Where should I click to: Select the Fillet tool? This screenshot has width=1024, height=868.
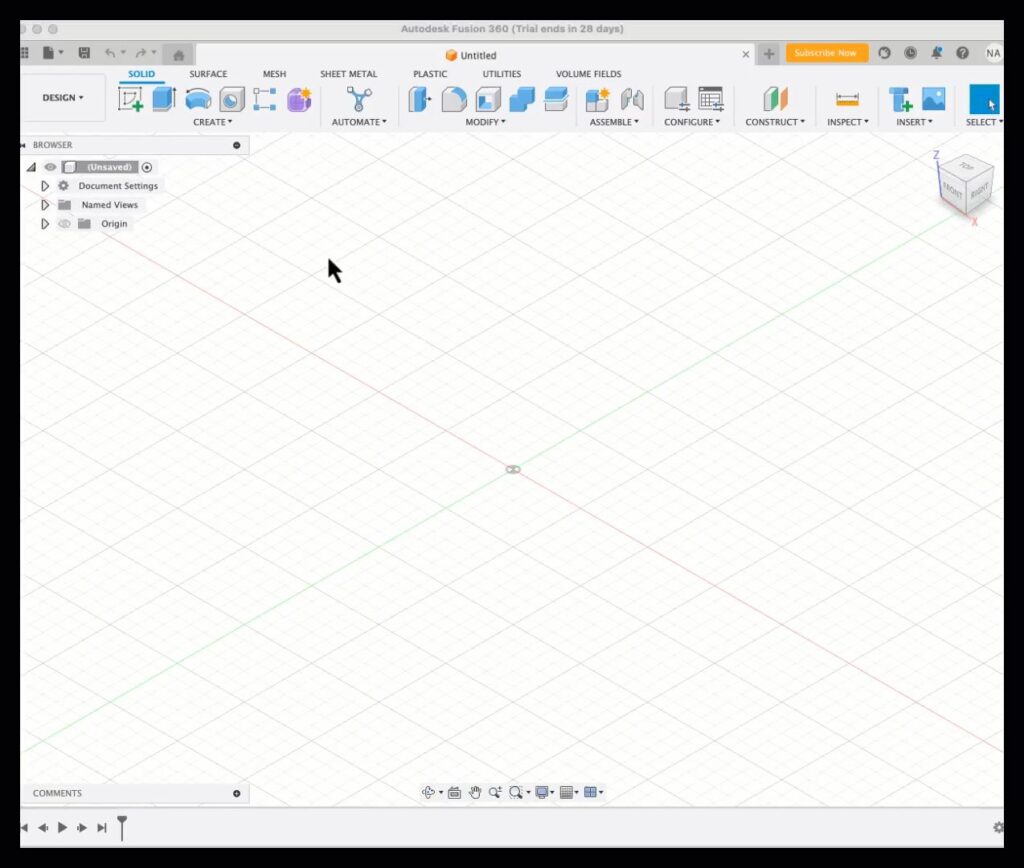pos(454,99)
